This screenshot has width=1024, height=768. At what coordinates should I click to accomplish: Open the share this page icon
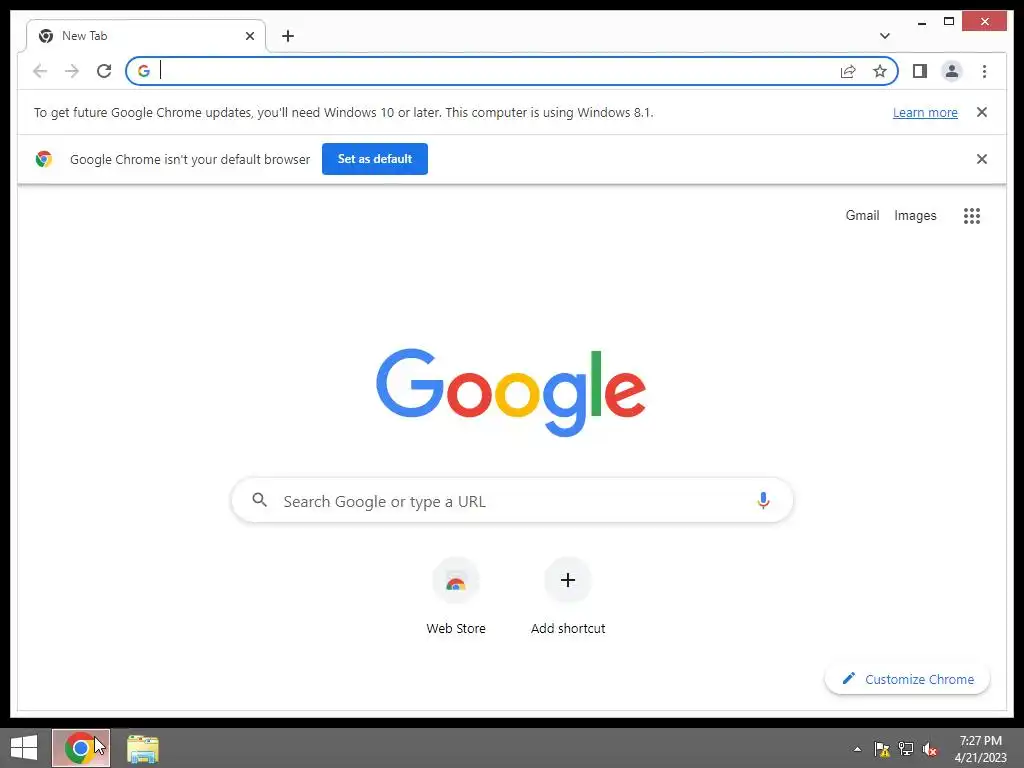click(x=848, y=71)
